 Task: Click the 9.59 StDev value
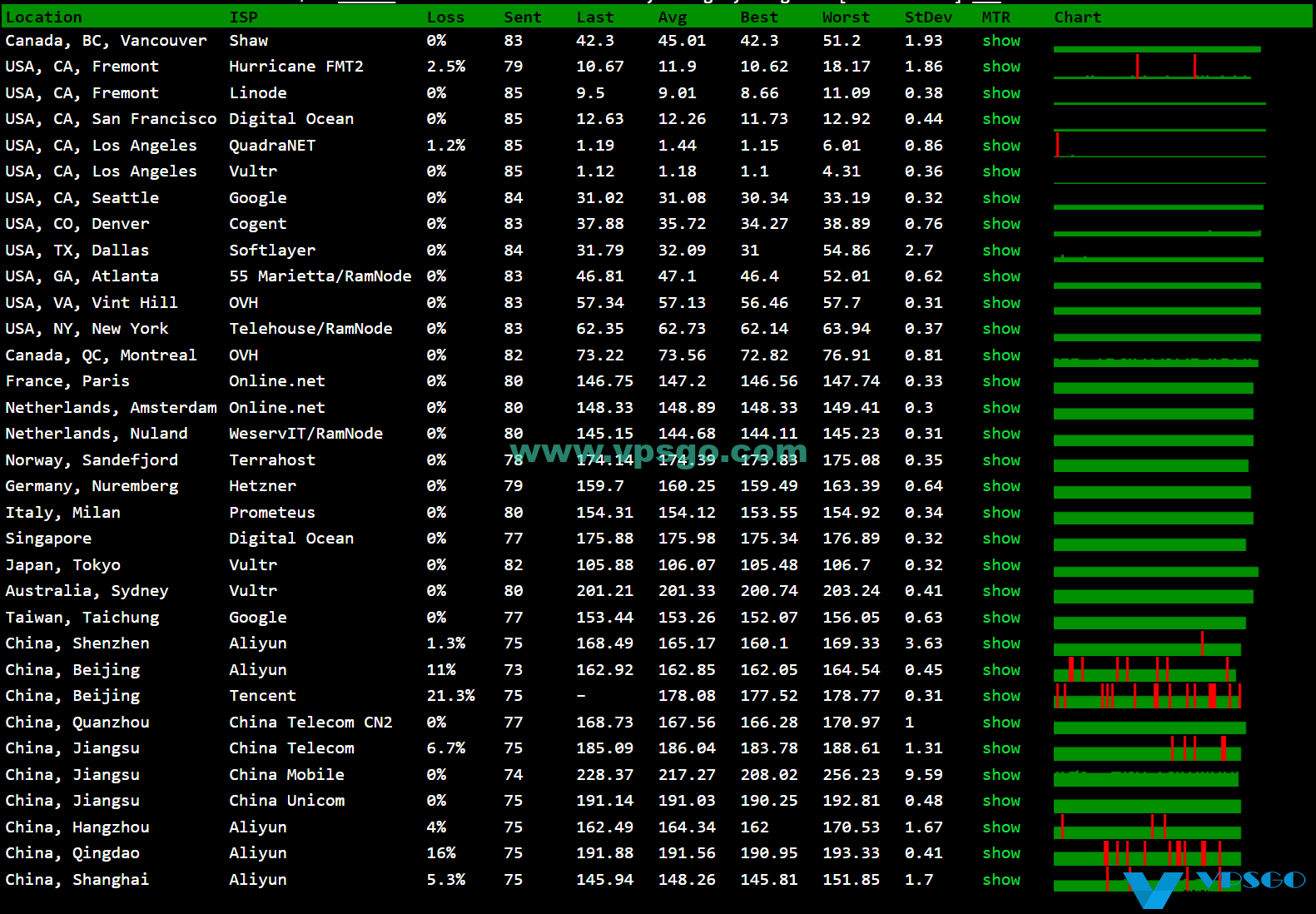[924, 775]
